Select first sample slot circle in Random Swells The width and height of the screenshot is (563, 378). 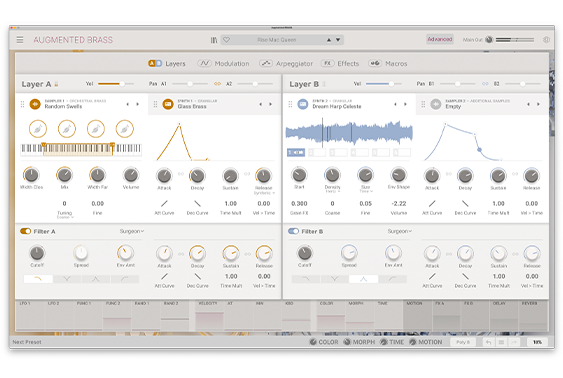pos(38,129)
